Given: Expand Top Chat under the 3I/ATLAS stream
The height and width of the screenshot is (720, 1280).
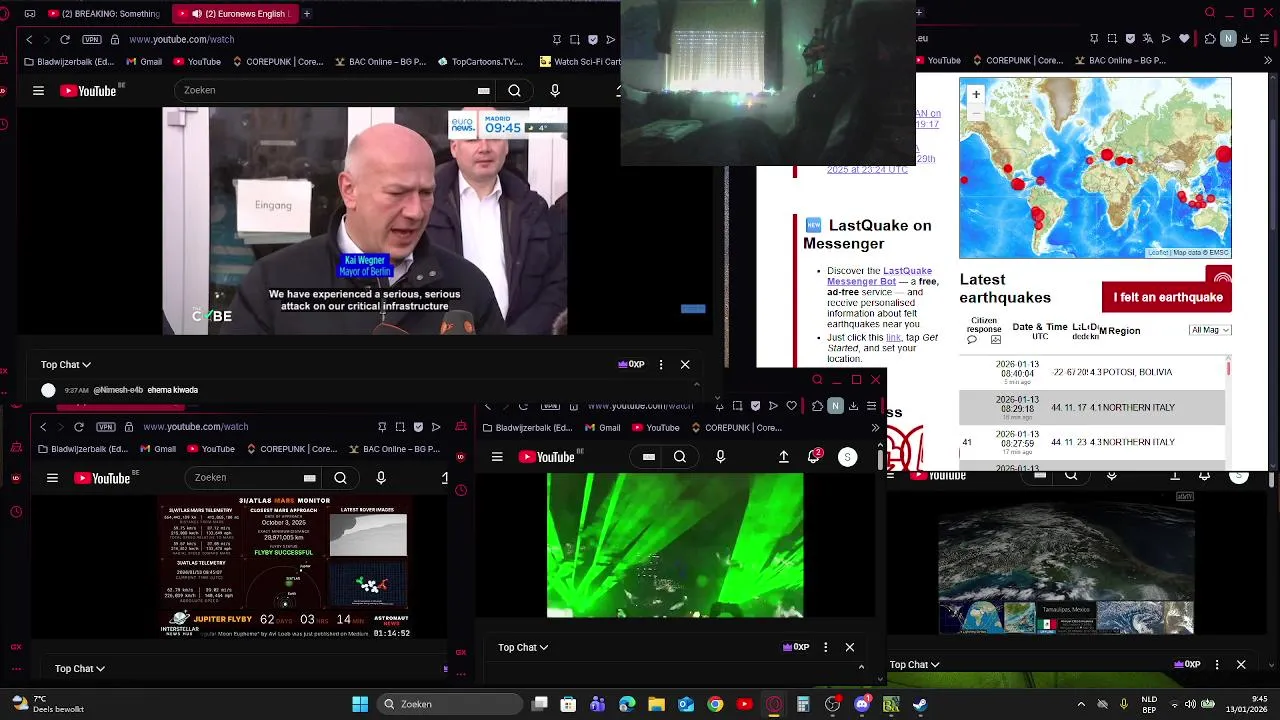Looking at the screenshot, I should 80,668.
